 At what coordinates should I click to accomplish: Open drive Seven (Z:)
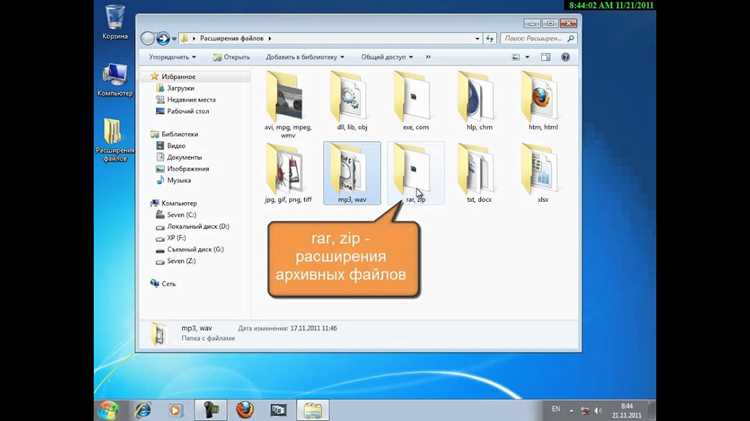(181, 260)
